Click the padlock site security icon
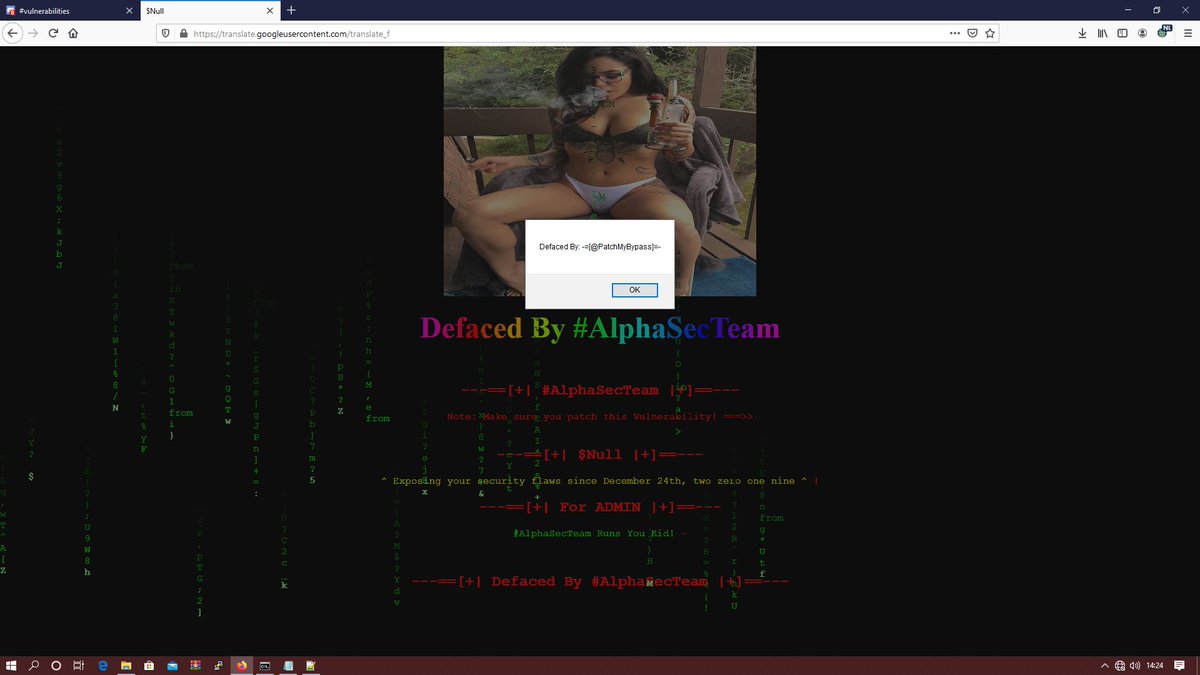The width and height of the screenshot is (1200, 675). pyautogui.click(x=184, y=32)
